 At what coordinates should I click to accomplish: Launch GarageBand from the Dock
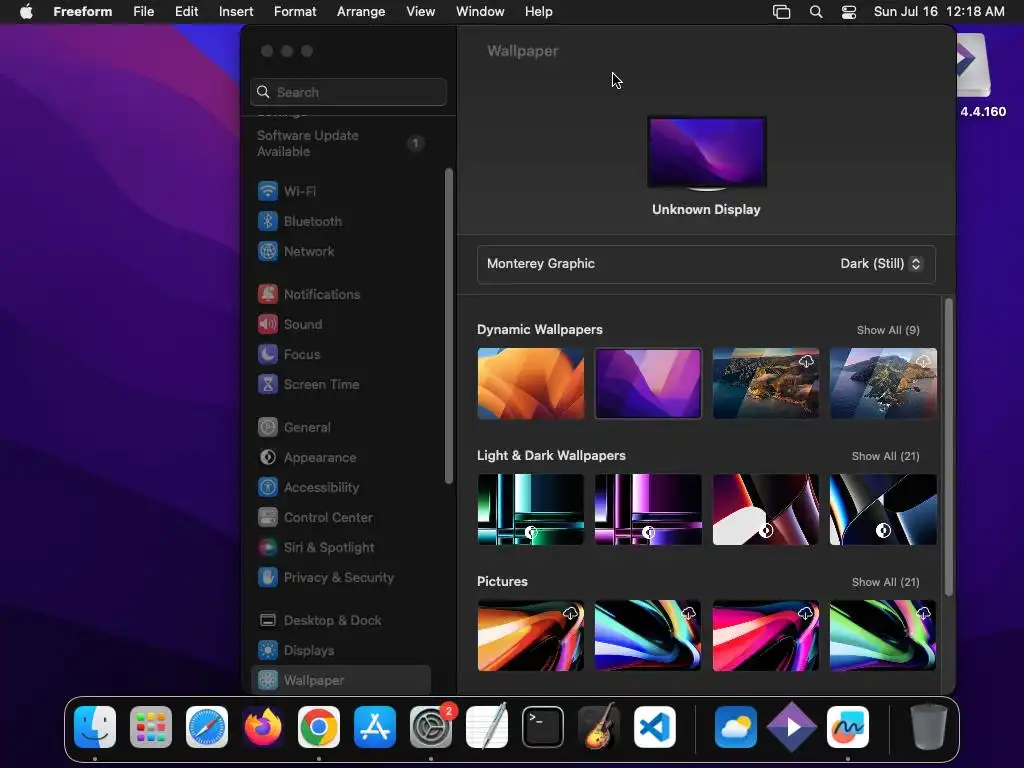[599, 727]
